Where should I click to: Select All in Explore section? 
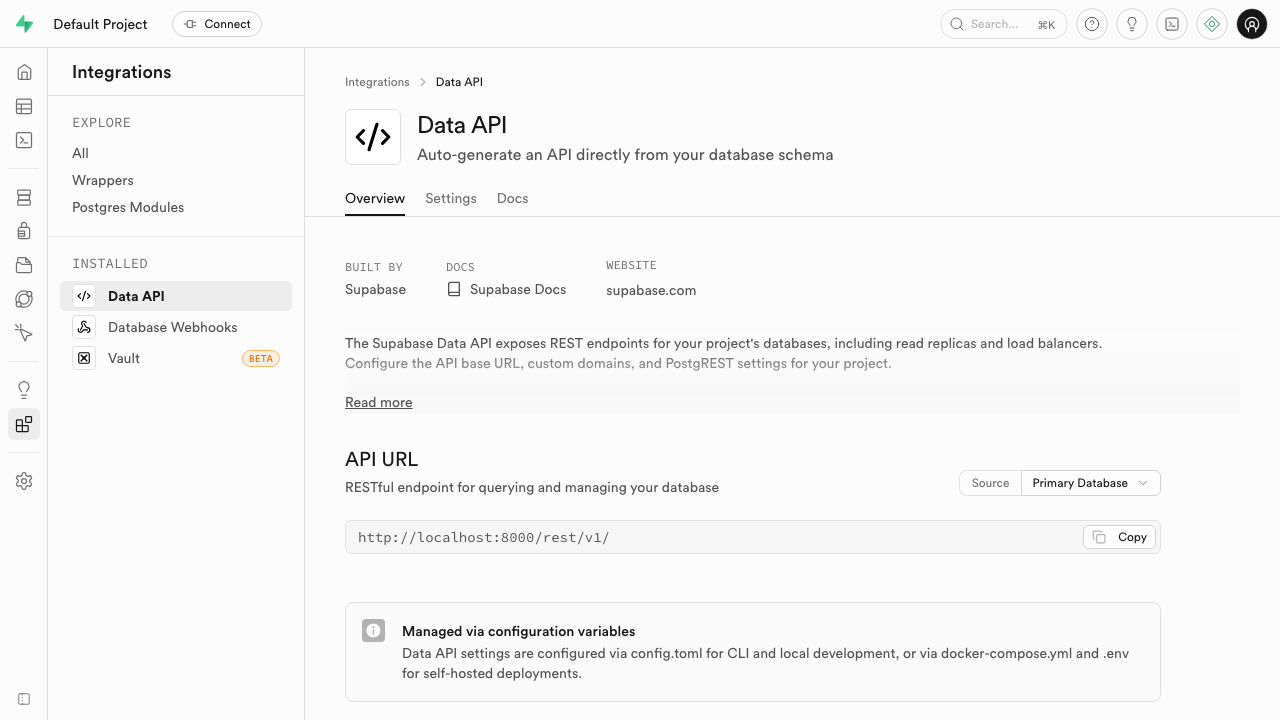tap(80, 153)
